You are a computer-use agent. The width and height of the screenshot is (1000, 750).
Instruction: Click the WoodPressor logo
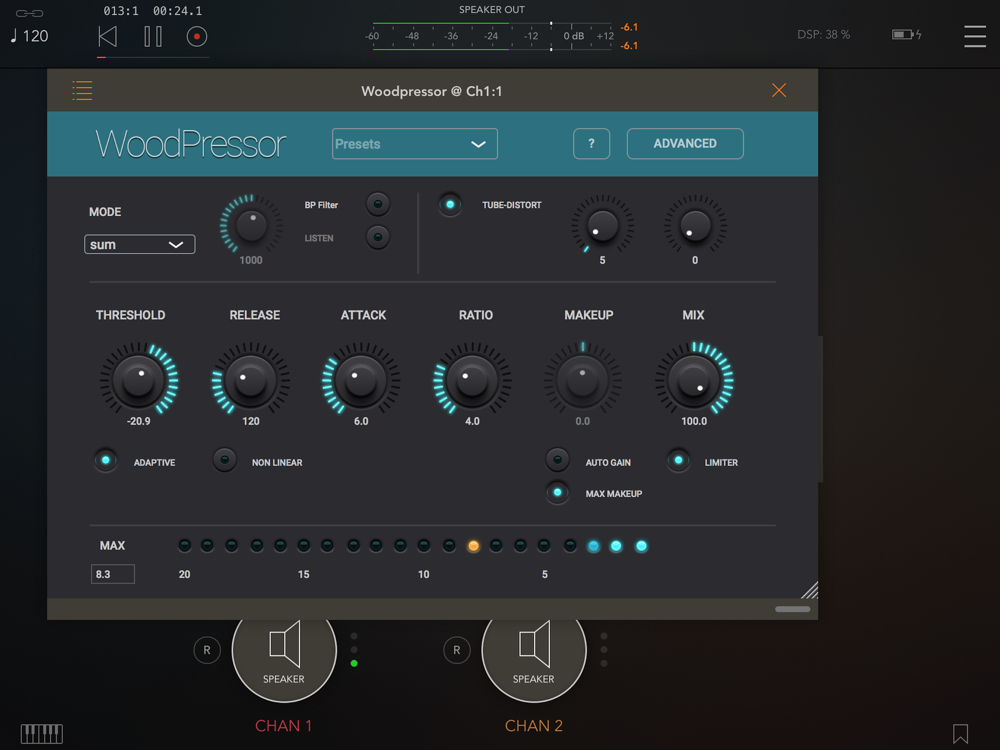pyautogui.click(x=191, y=143)
